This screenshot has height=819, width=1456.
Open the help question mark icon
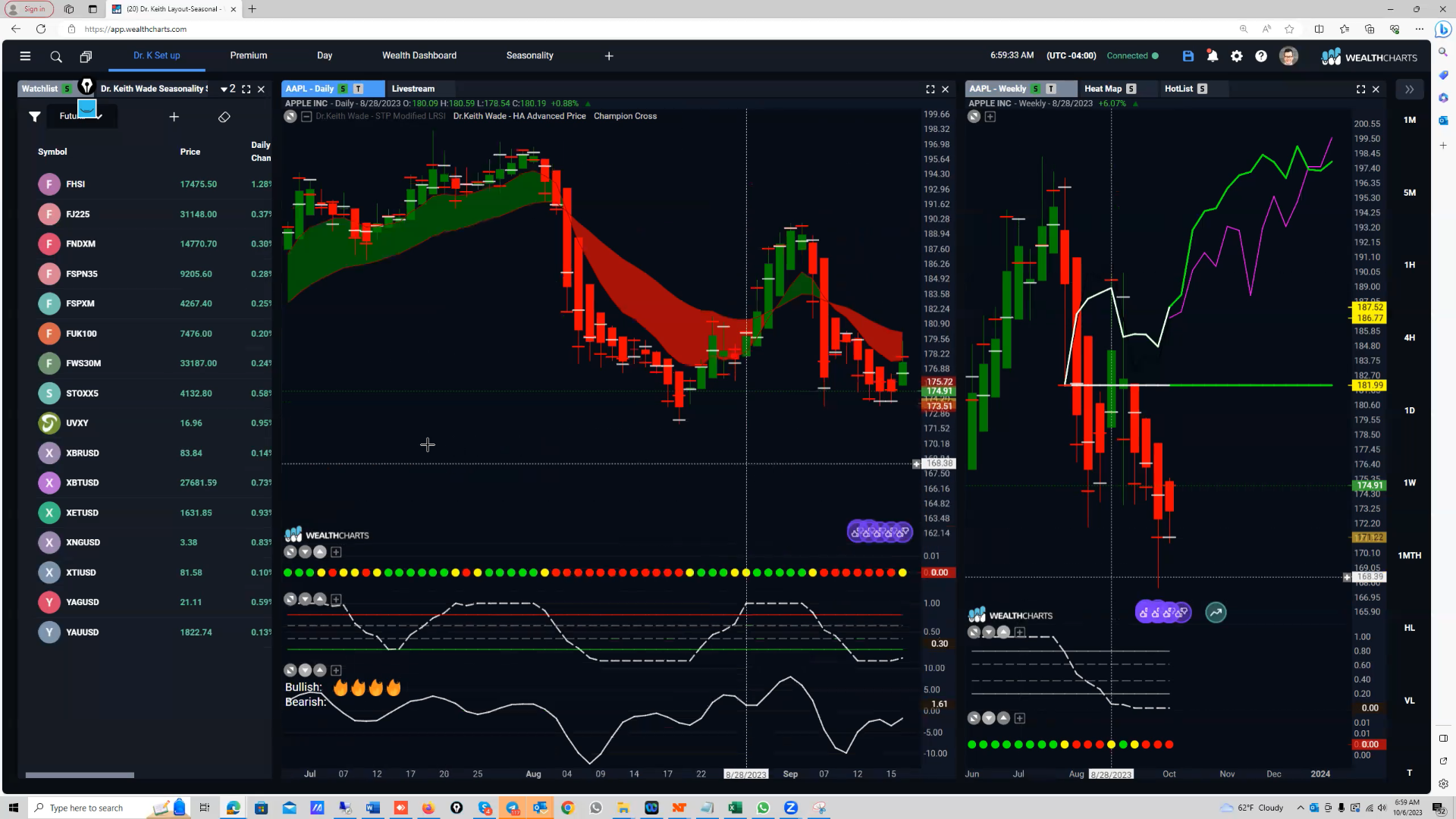(1261, 56)
